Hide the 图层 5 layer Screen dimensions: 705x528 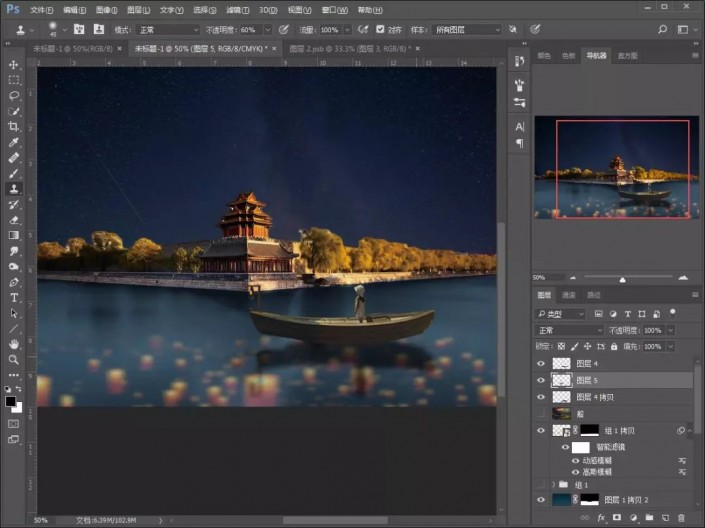(541, 380)
